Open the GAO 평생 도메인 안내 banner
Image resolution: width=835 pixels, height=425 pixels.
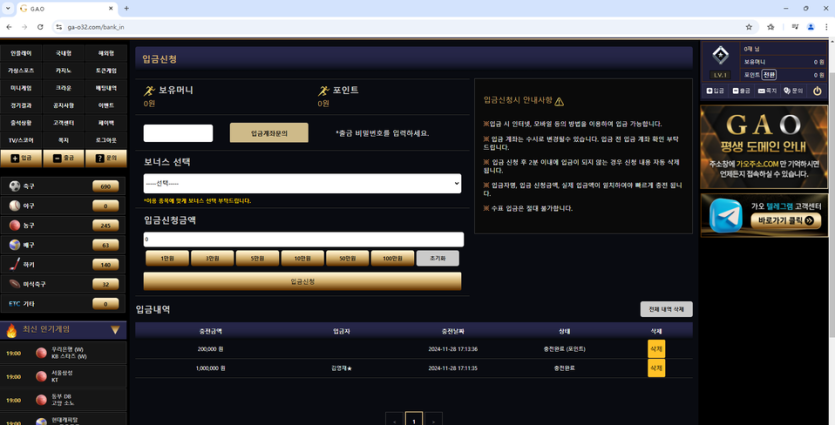click(x=764, y=147)
